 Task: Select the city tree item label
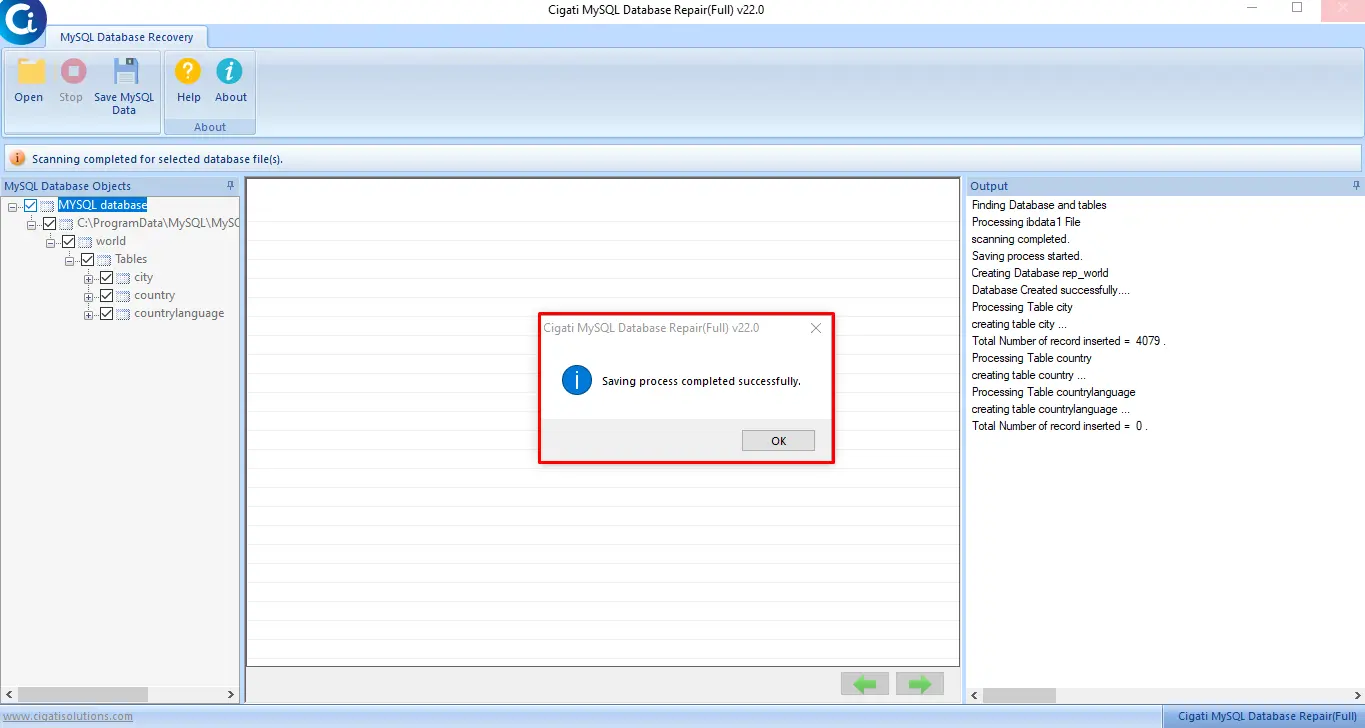click(143, 277)
